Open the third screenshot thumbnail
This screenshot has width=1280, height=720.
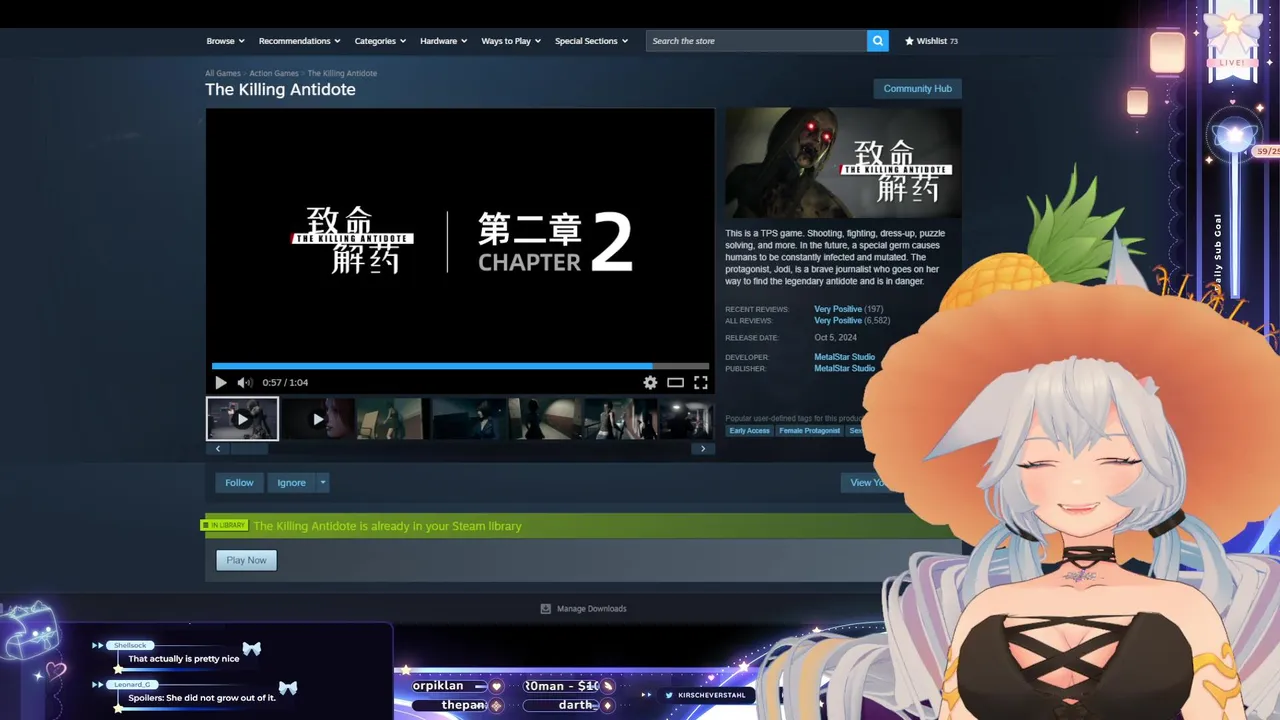pyautogui.click(x=393, y=419)
